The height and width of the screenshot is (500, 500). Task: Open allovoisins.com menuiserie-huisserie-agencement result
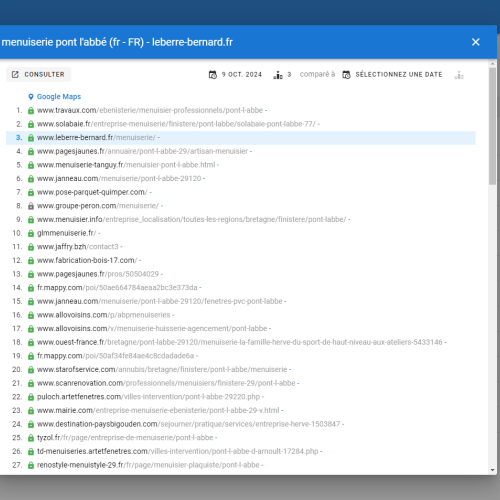[x=152, y=329]
